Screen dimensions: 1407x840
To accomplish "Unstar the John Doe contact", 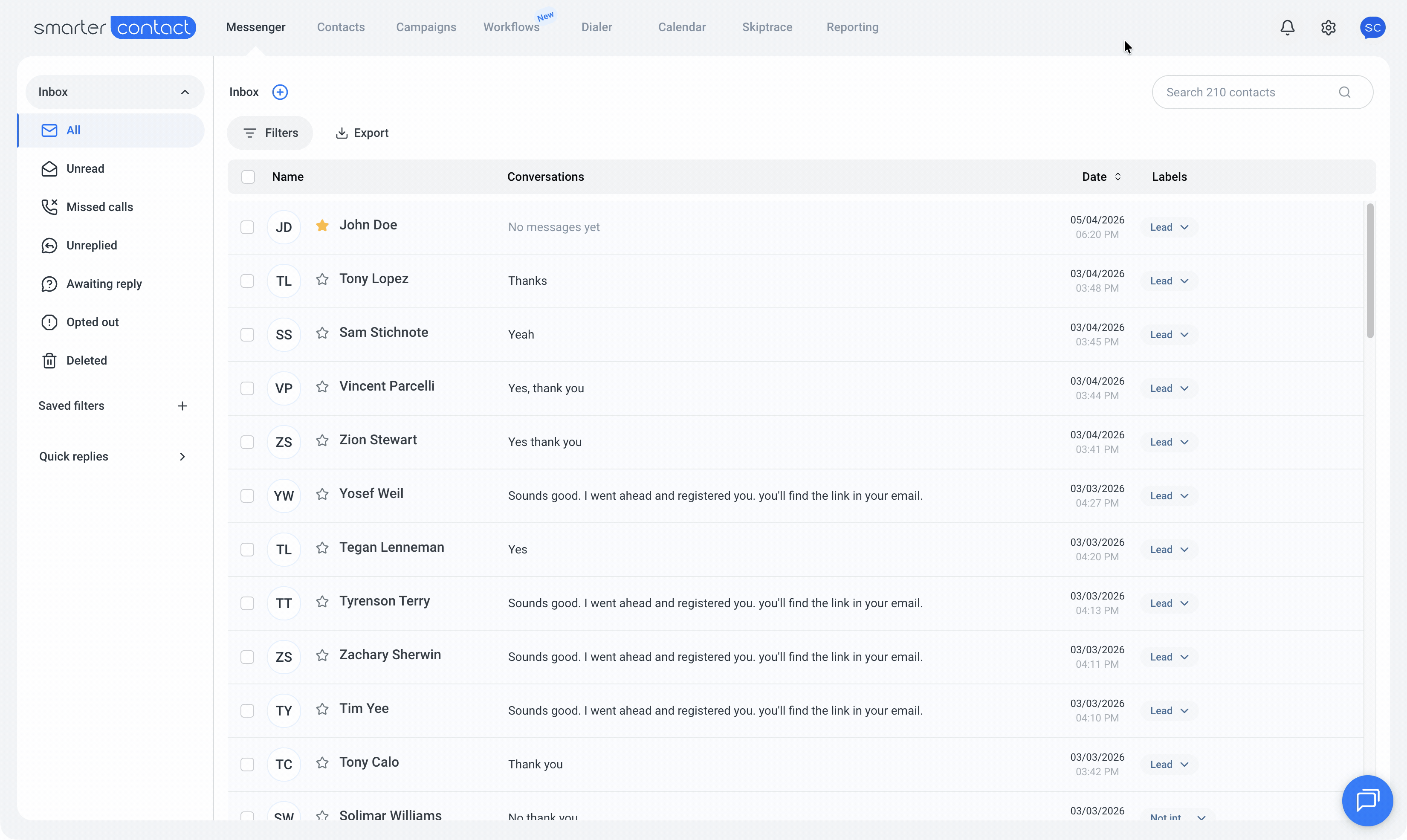I will tap(322, 225).
